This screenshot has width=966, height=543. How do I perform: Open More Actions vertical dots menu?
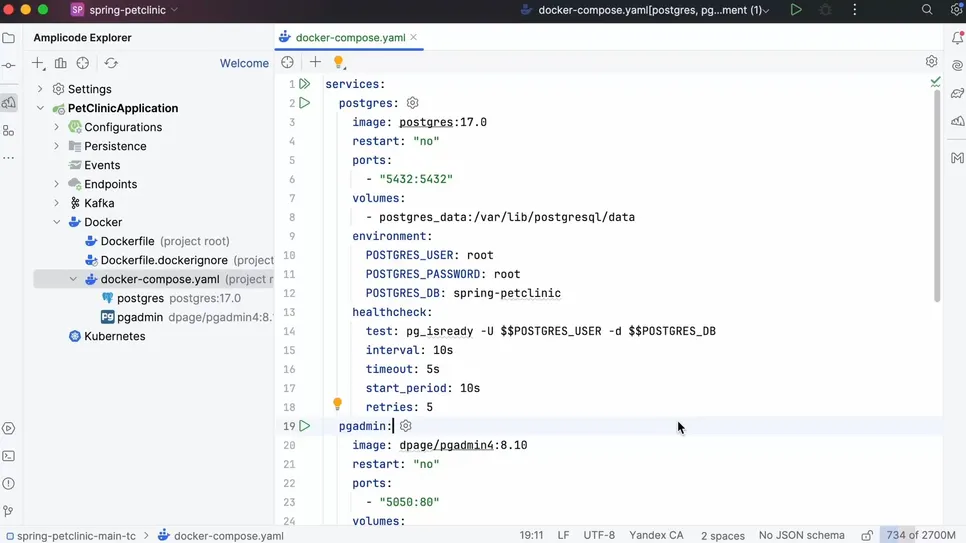click(854, 10)
